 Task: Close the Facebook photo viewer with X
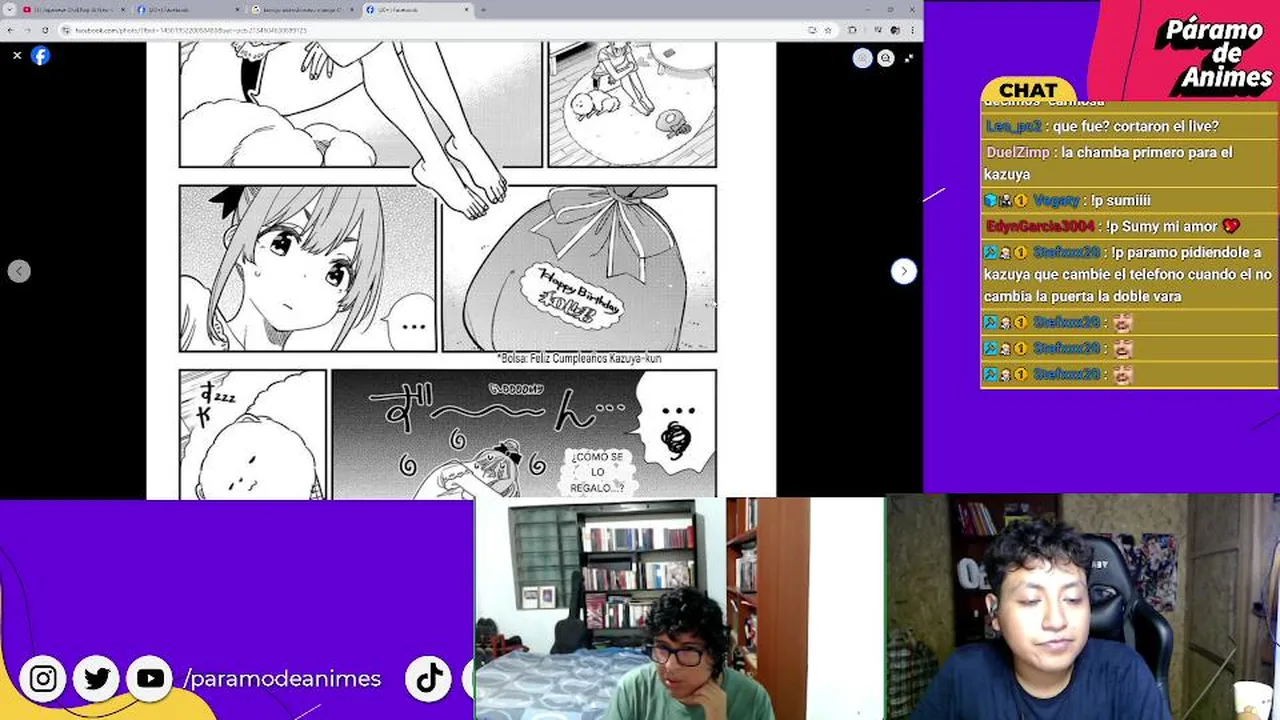pos(17,56)
